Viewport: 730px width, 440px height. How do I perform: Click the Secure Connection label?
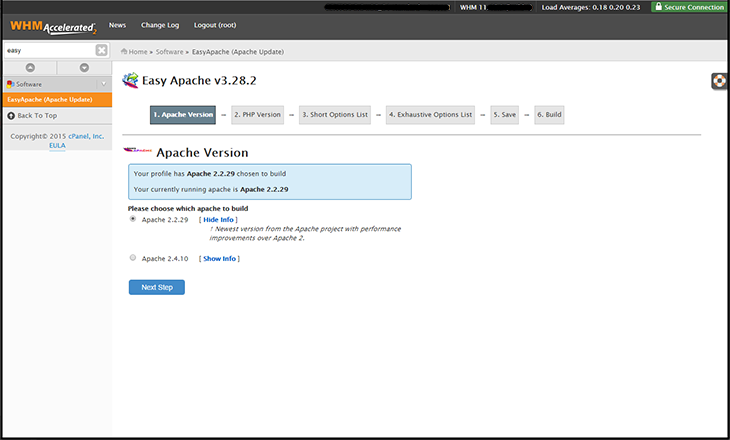694,7
